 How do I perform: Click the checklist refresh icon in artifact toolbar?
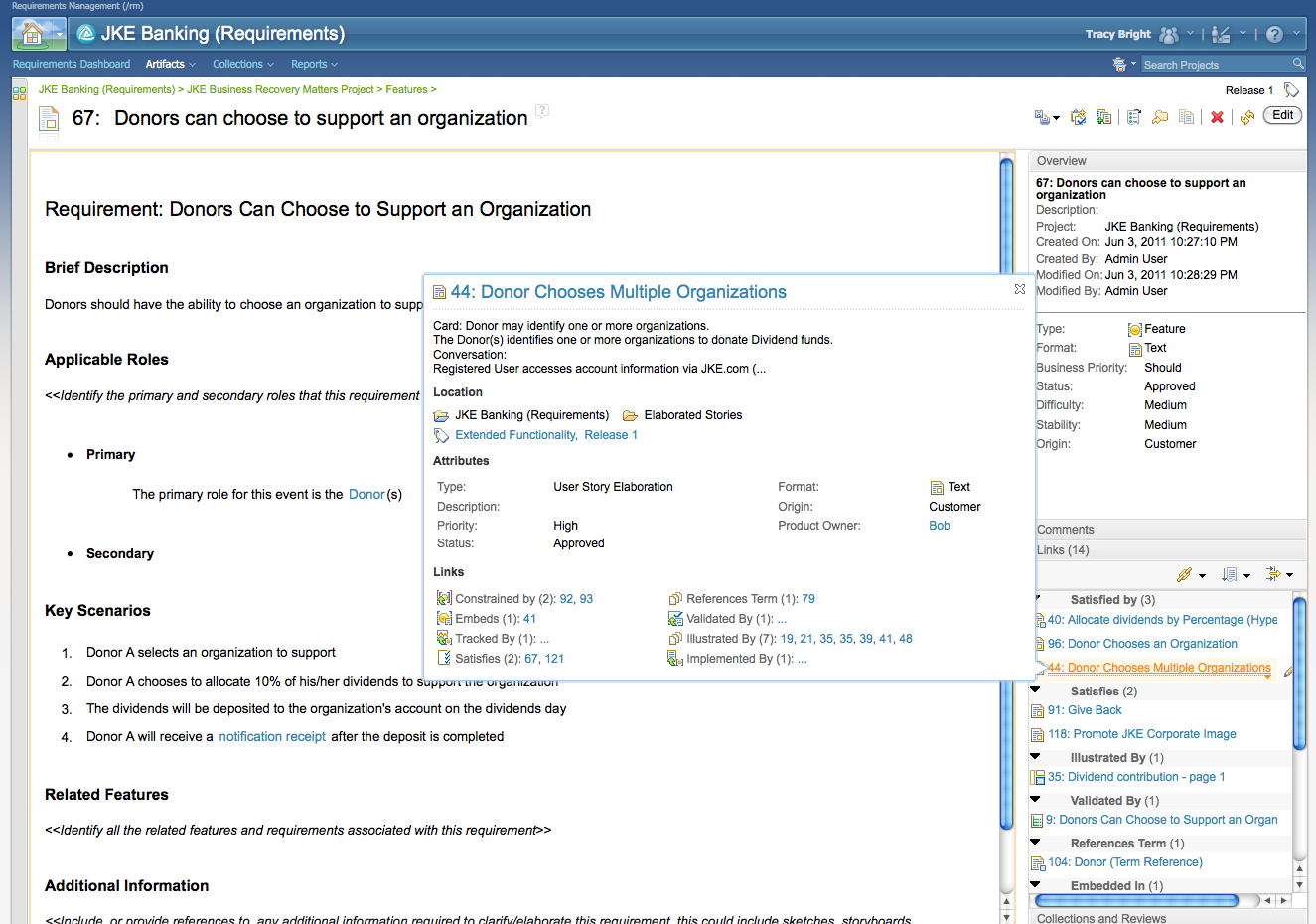pos(1134,117)
